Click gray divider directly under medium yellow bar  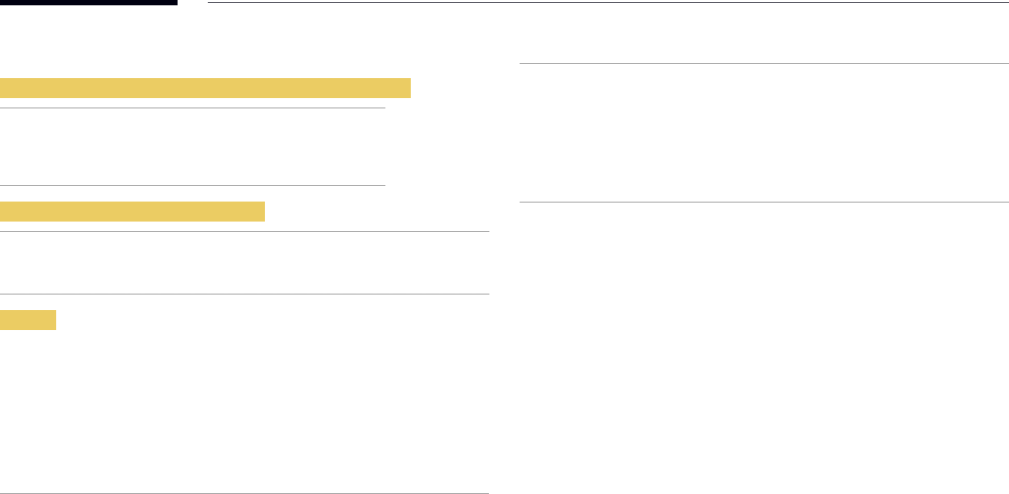[245, 232]
